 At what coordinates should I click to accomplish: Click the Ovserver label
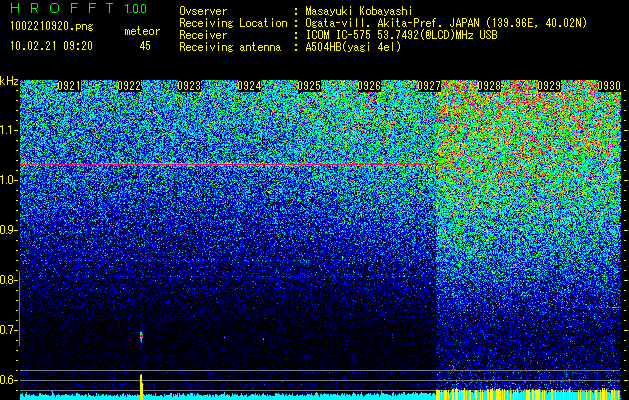[x=203, y=11]
